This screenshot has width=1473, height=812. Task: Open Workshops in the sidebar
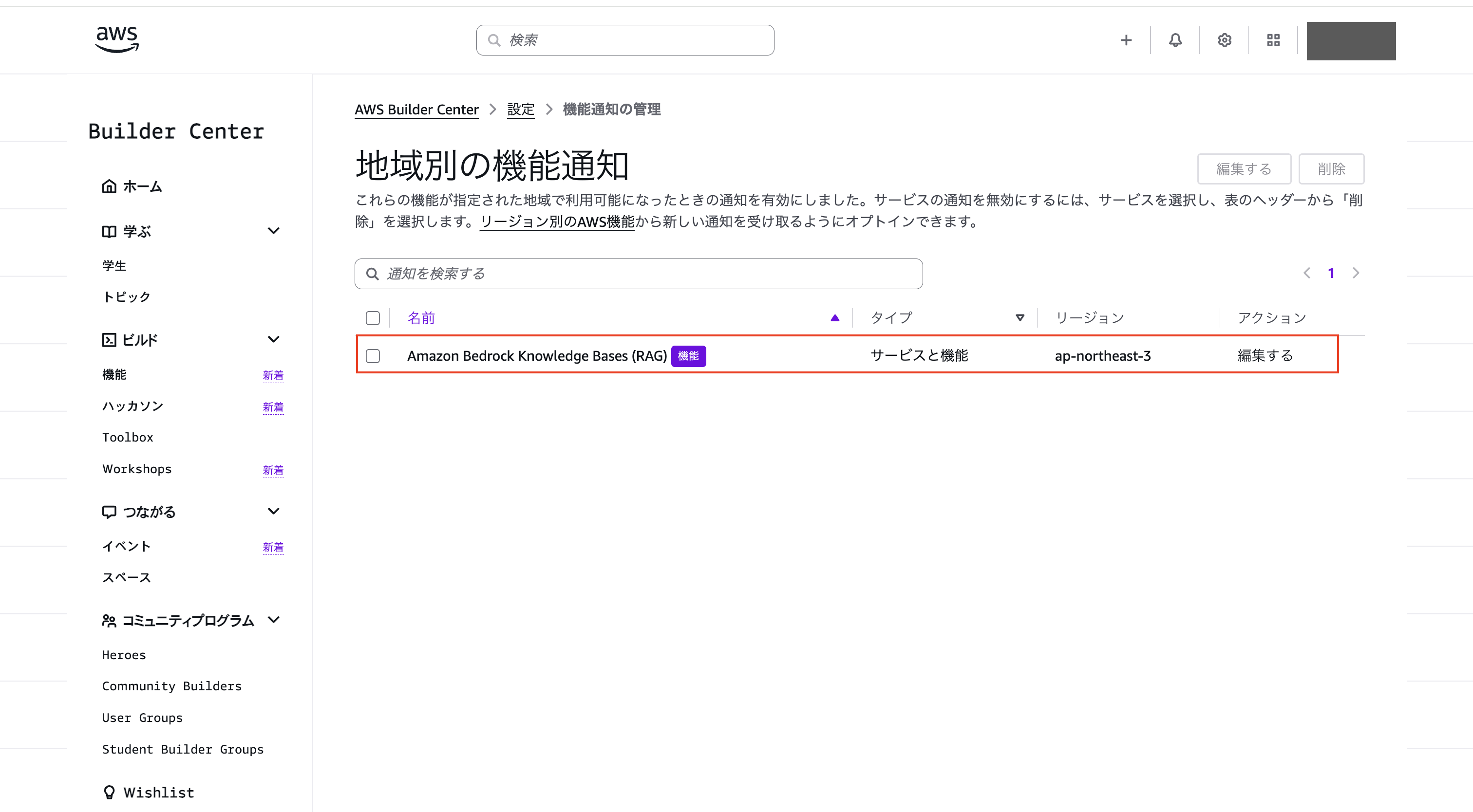137,469
